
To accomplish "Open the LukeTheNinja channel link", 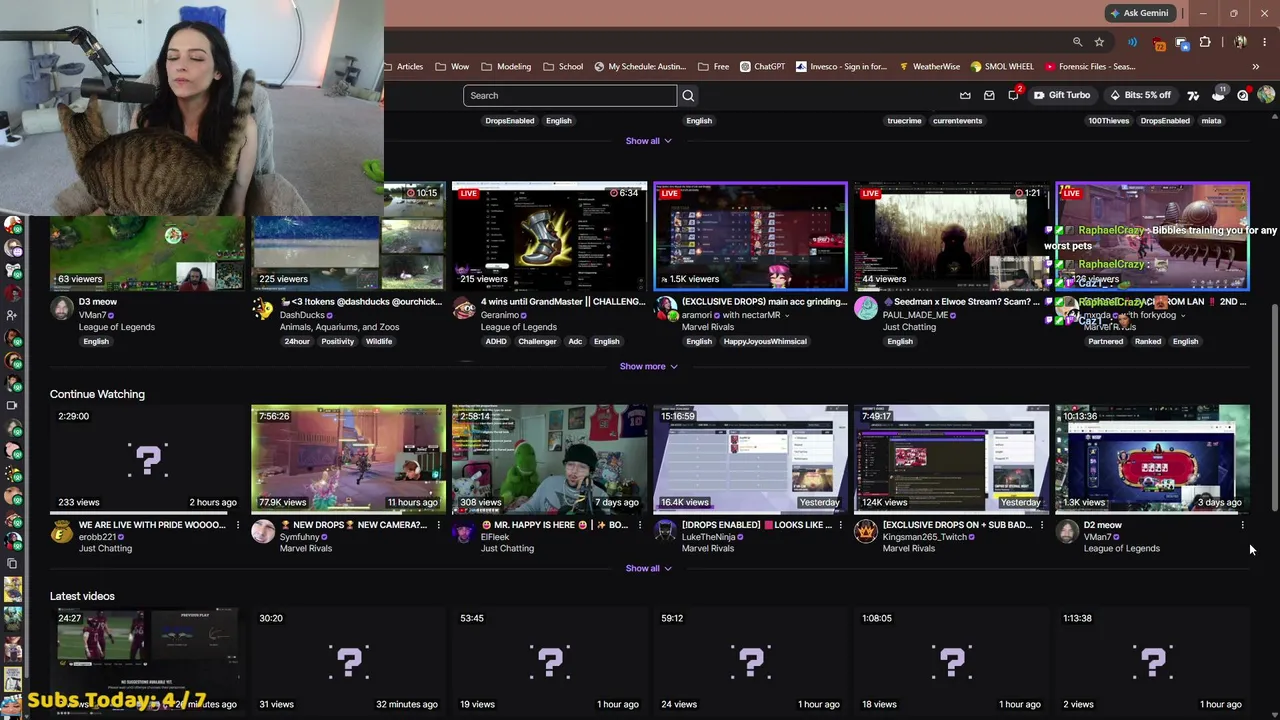I will pos(708,537).
